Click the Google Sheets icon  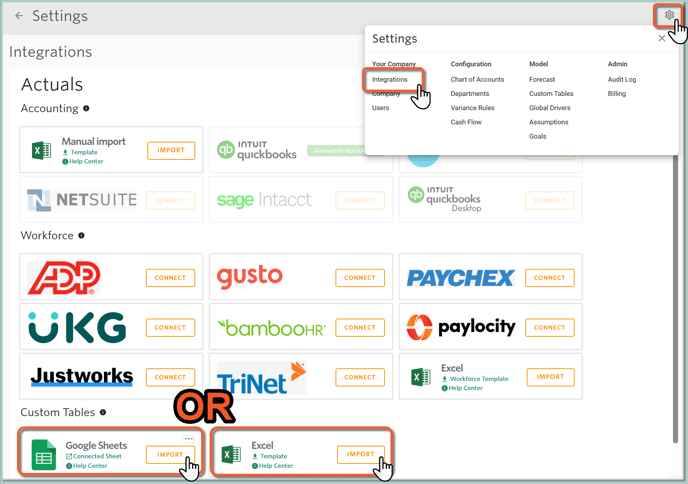tap(44, 455)
